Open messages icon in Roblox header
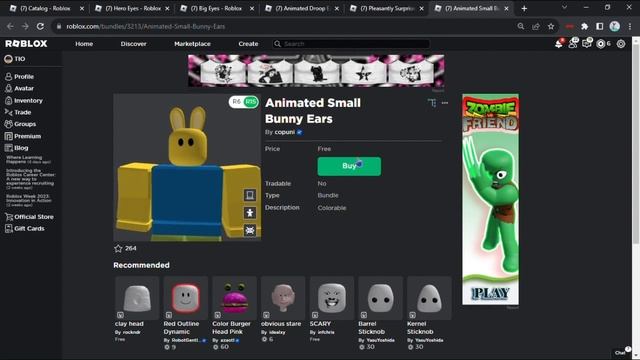The image size is (640, 360). 587,44
